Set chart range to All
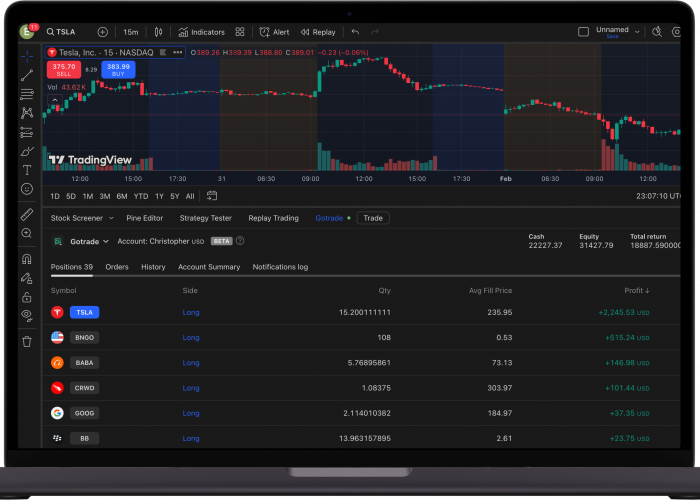This screenshot has height=500, width=700. pos(190,196)
